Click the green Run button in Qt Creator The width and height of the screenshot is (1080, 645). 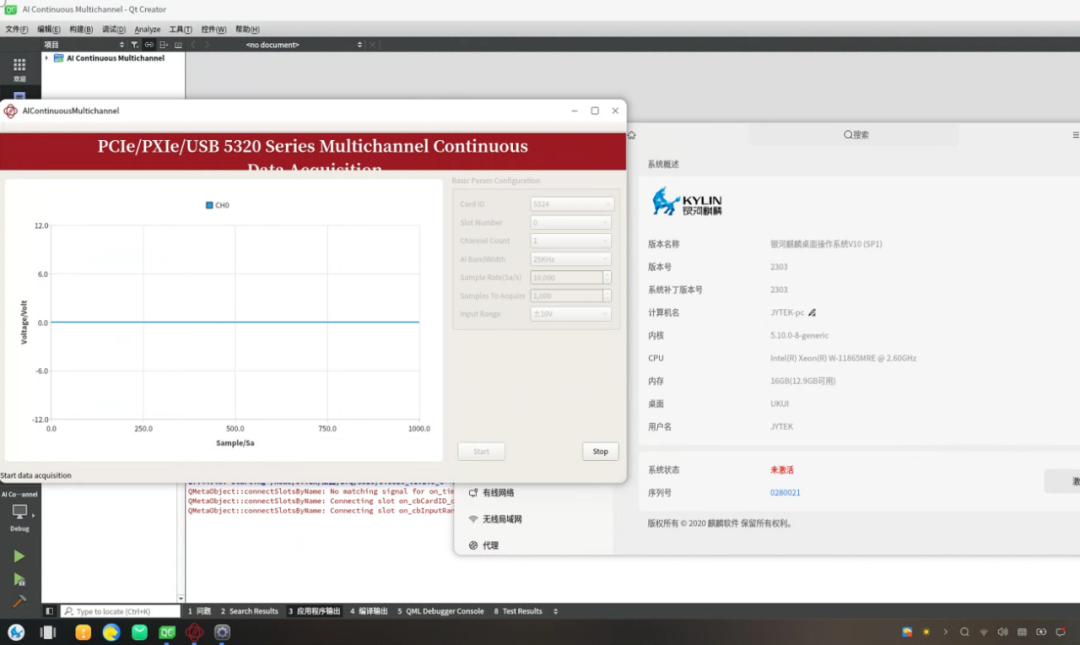pyautogui.click(x=19, y=556)
